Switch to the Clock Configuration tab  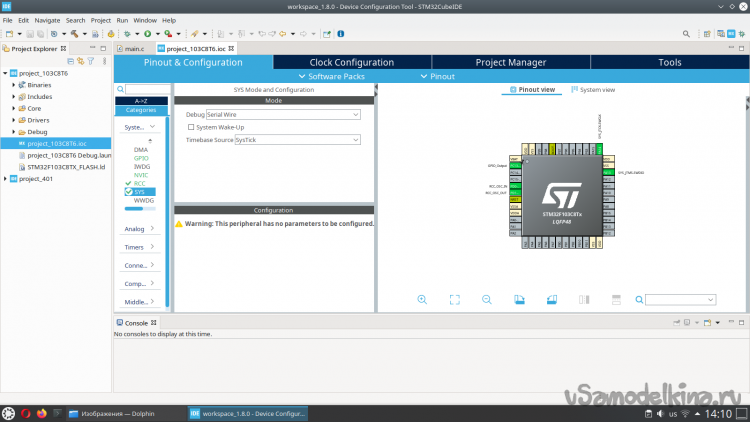[x=351, y=62]
